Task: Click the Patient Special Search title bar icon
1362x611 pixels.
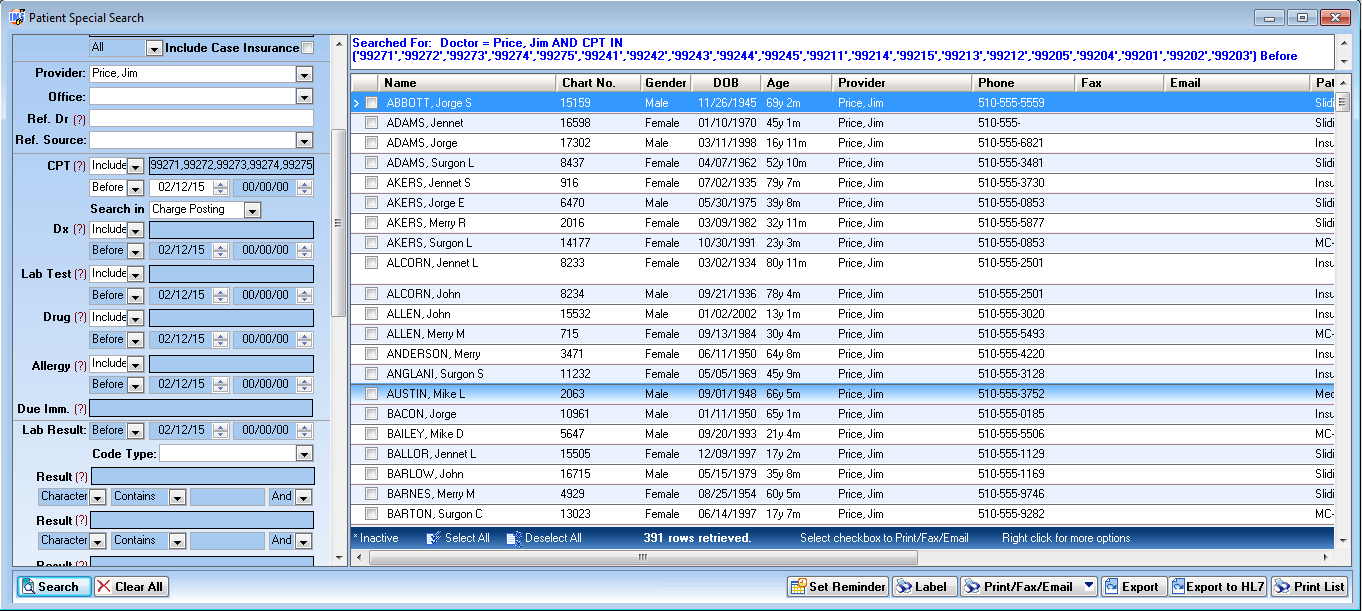Action: click(17, 17)
